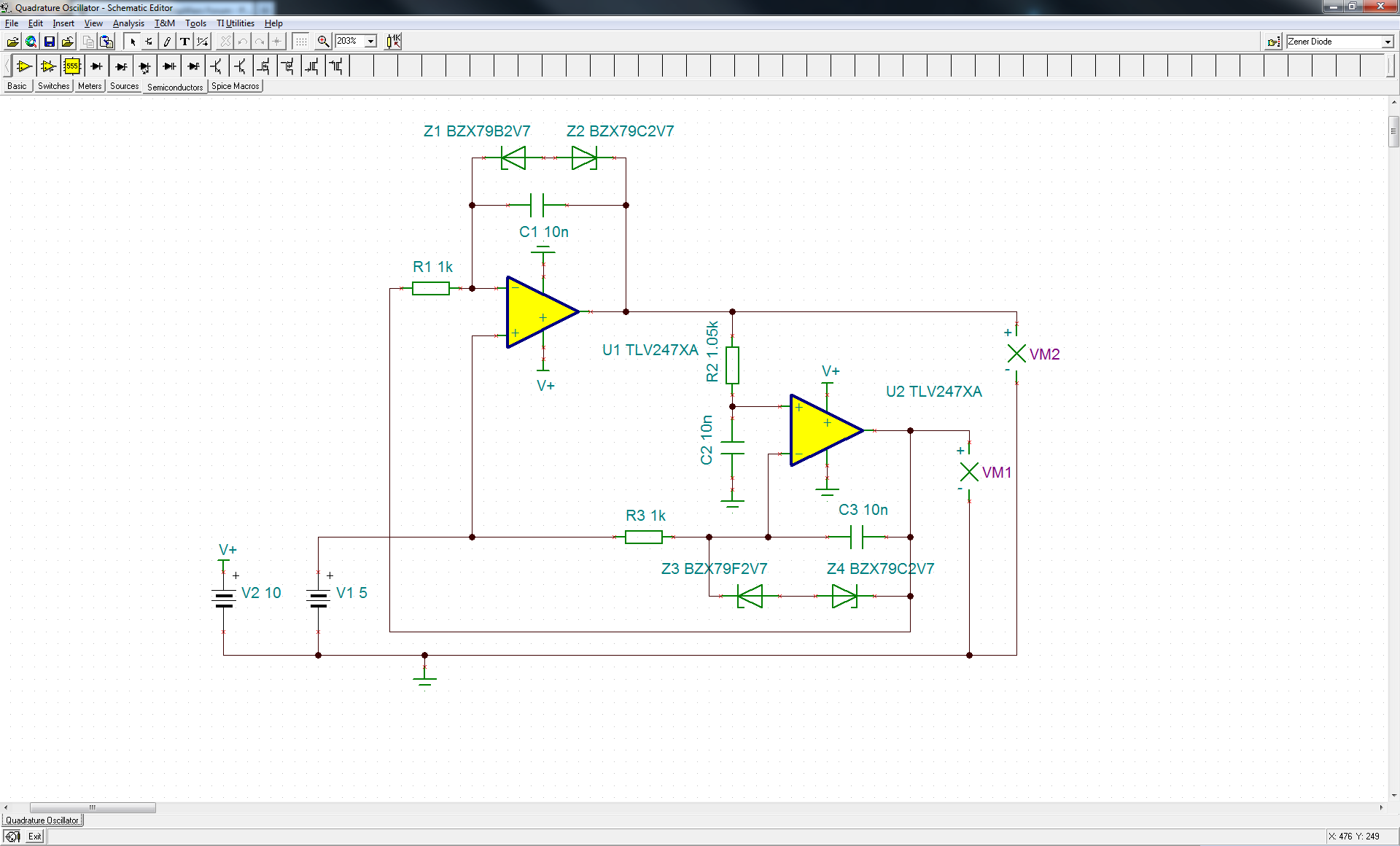Select the Text tool

coord(184,42)
